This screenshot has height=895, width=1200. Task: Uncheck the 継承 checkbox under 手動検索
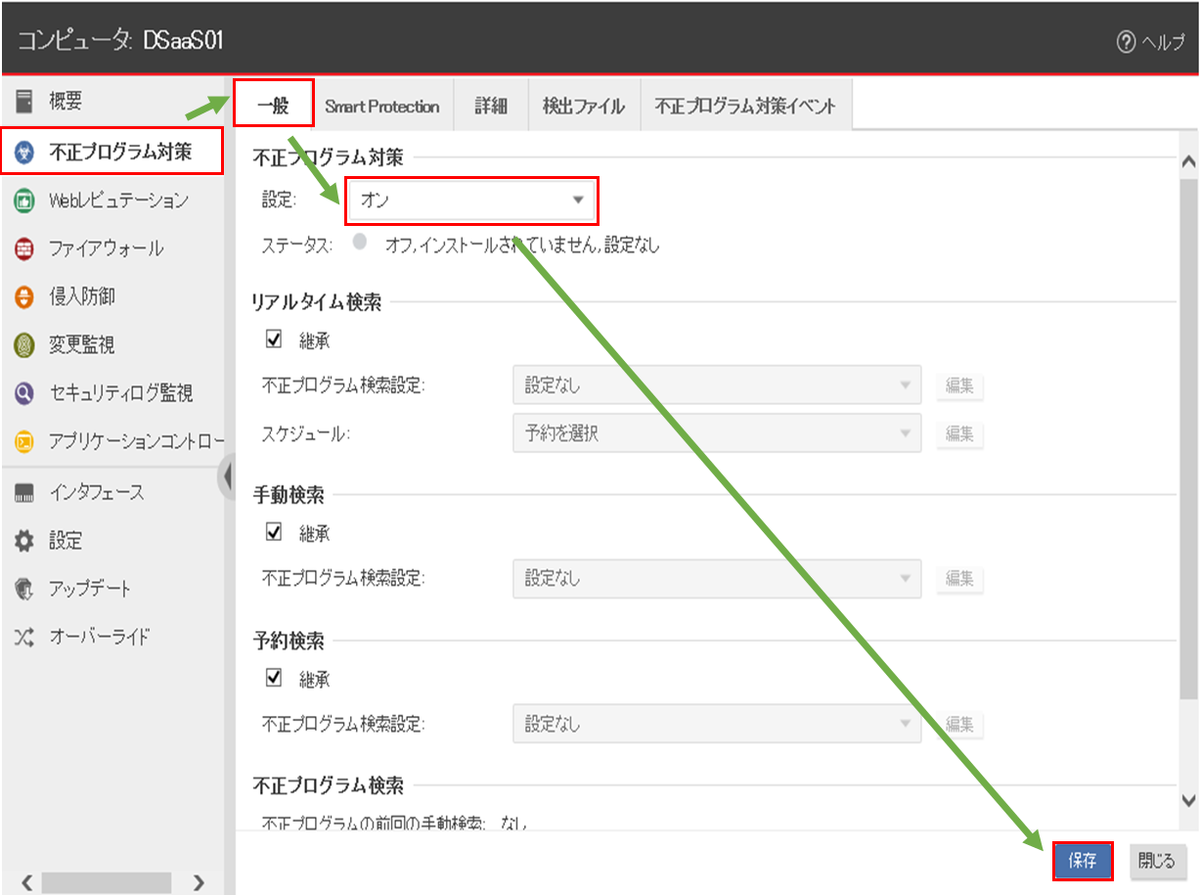(x=275, y=533)
